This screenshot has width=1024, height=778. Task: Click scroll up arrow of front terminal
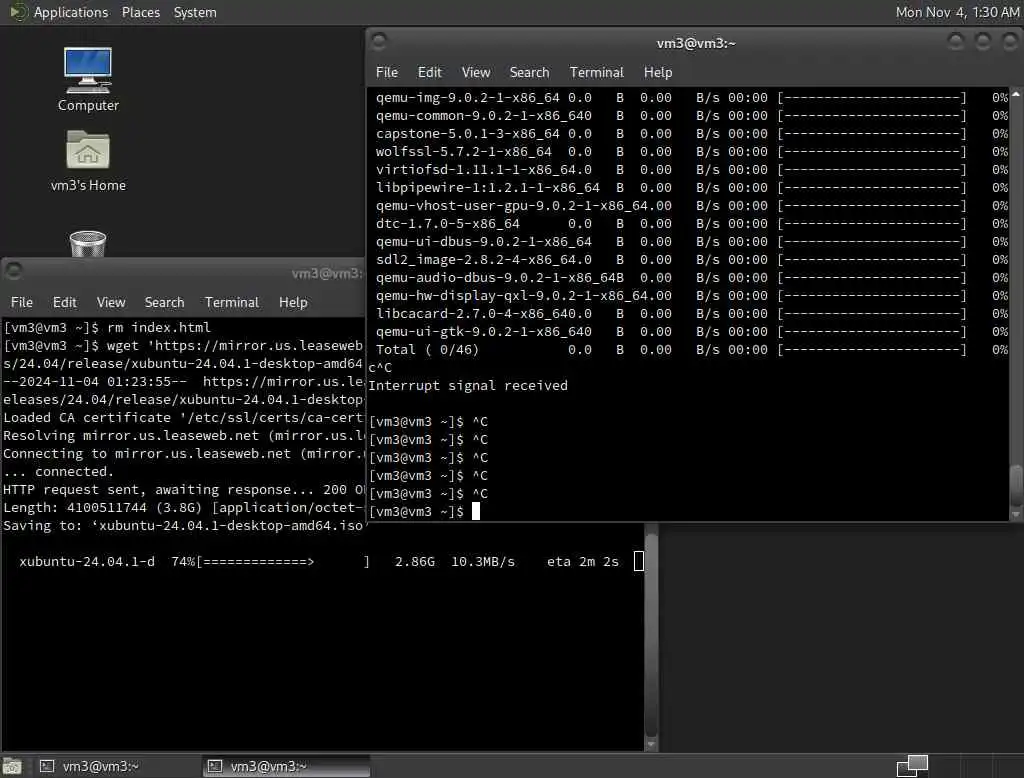[x=1016, y=95]
